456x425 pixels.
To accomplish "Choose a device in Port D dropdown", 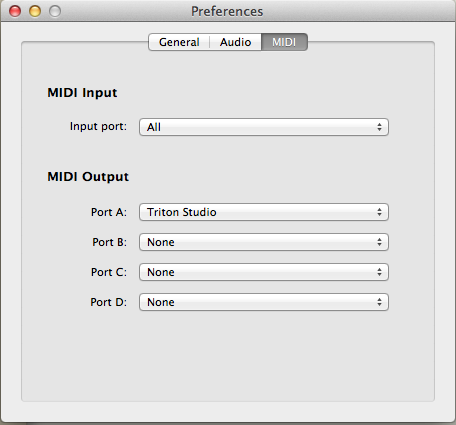I will tap(264, 302).
